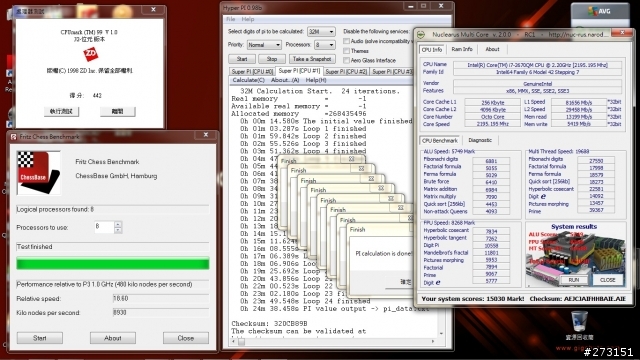Image resolution: width=640 pixels, height=360 pixels.
Task: Click right button in CPUmark window
Action: pos(118,111)
